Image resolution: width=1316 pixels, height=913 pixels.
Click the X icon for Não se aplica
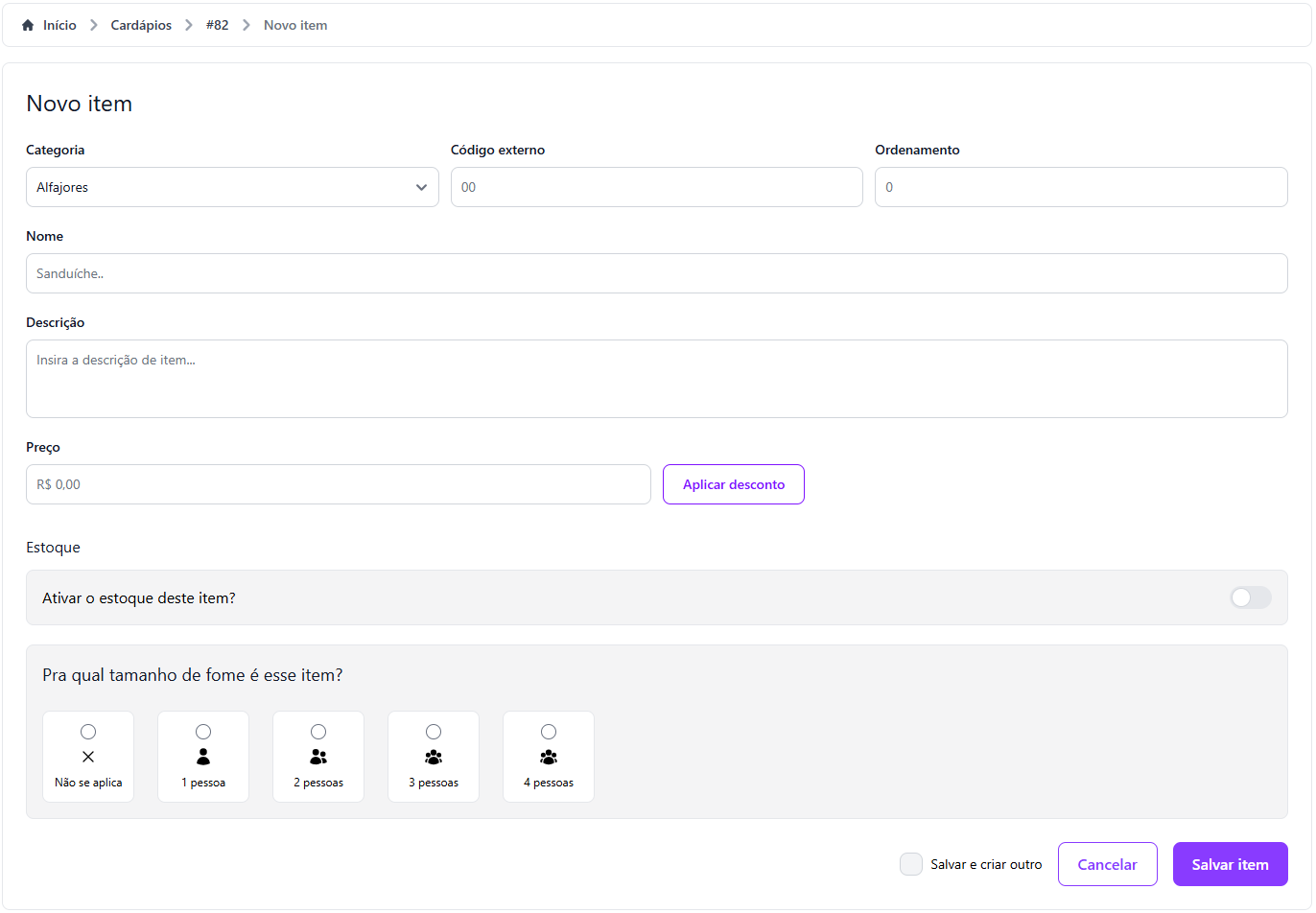click(88, 757)
